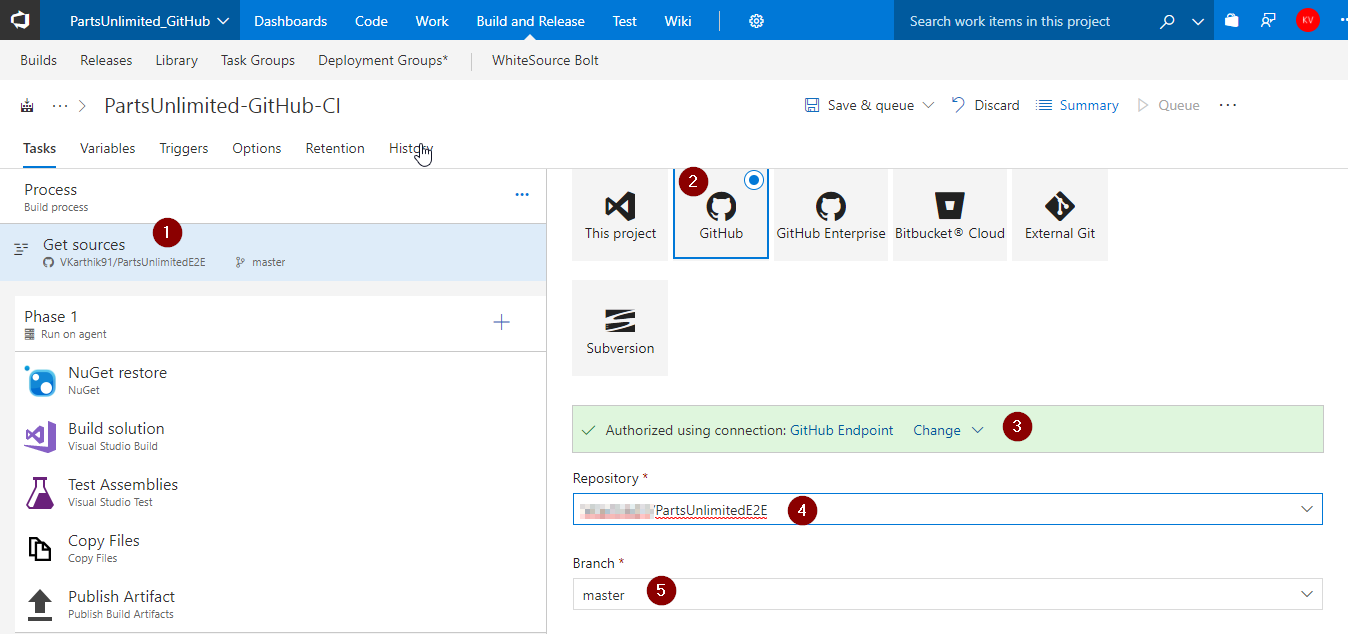Choose the GitHub Enterprise source tile
This screenshot has width=1348, height=634.
tap(831, 215)
